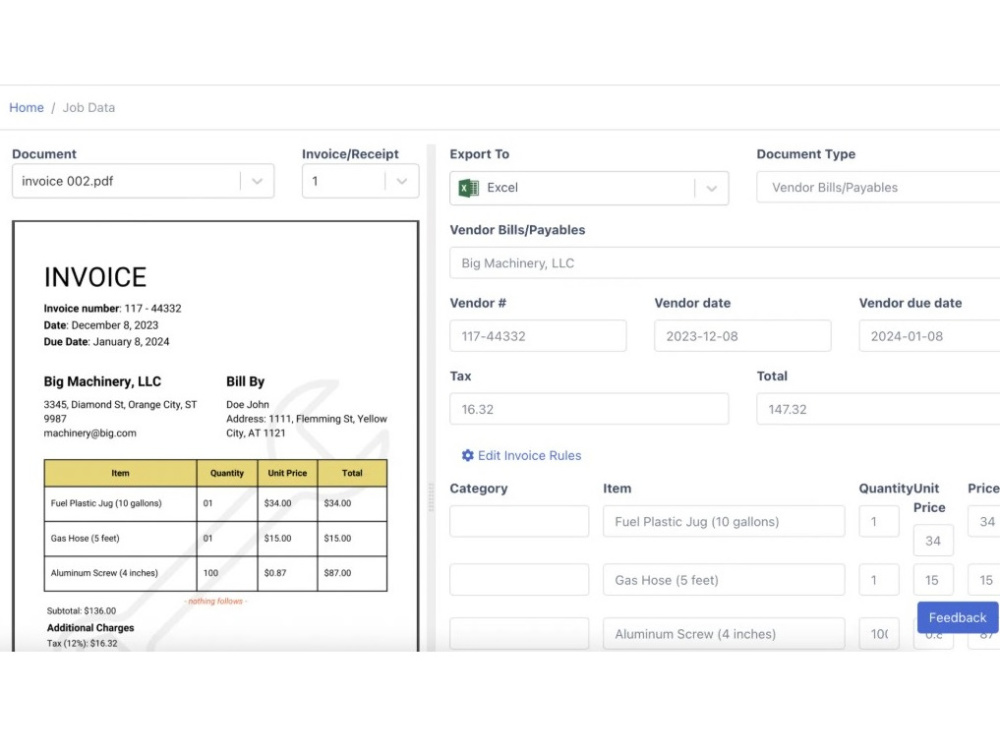This screenshot has height=750, width=1000.
Task: Open the Edit Invoice Rules link
Action: click(x=529, y=455)
